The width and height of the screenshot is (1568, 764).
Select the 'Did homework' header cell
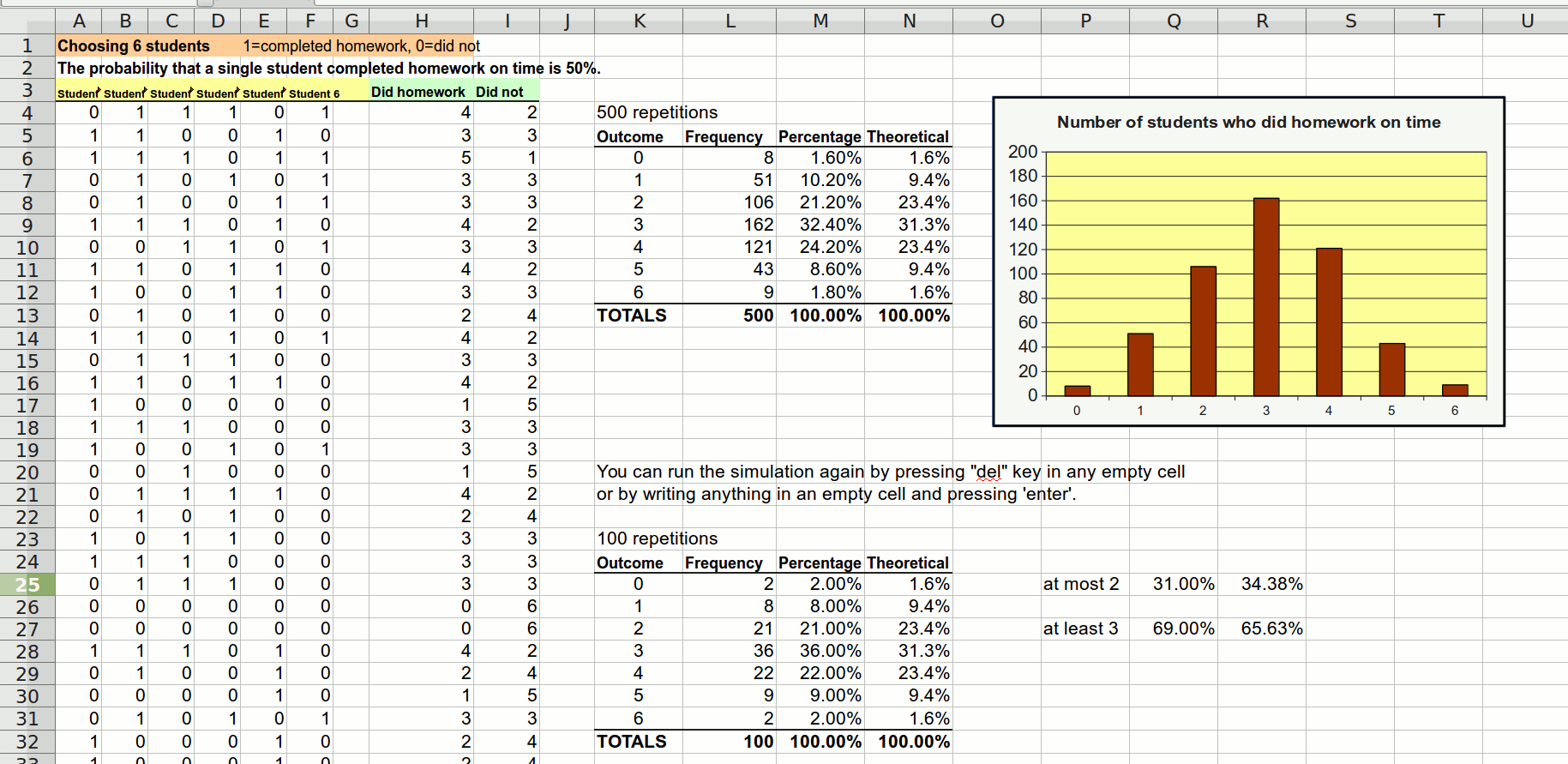click(x=418, y=92)
